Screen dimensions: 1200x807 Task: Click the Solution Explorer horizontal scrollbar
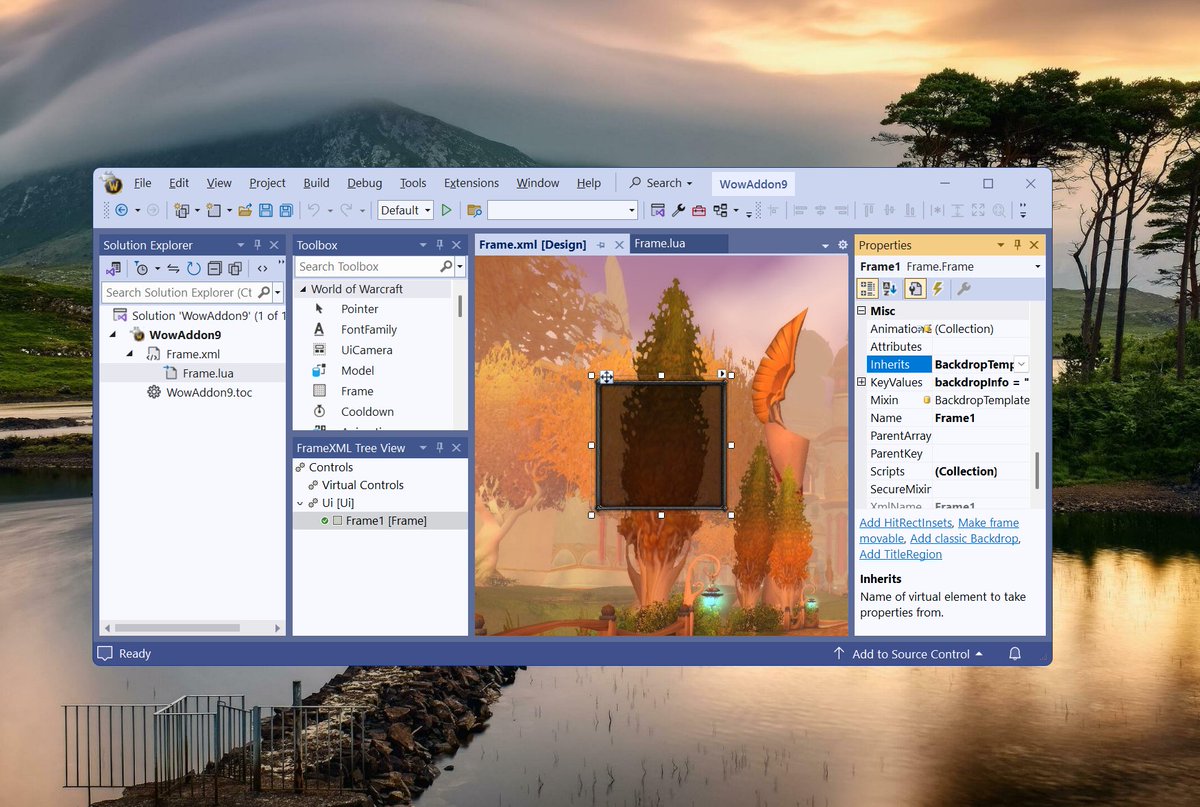click(192, 628)
